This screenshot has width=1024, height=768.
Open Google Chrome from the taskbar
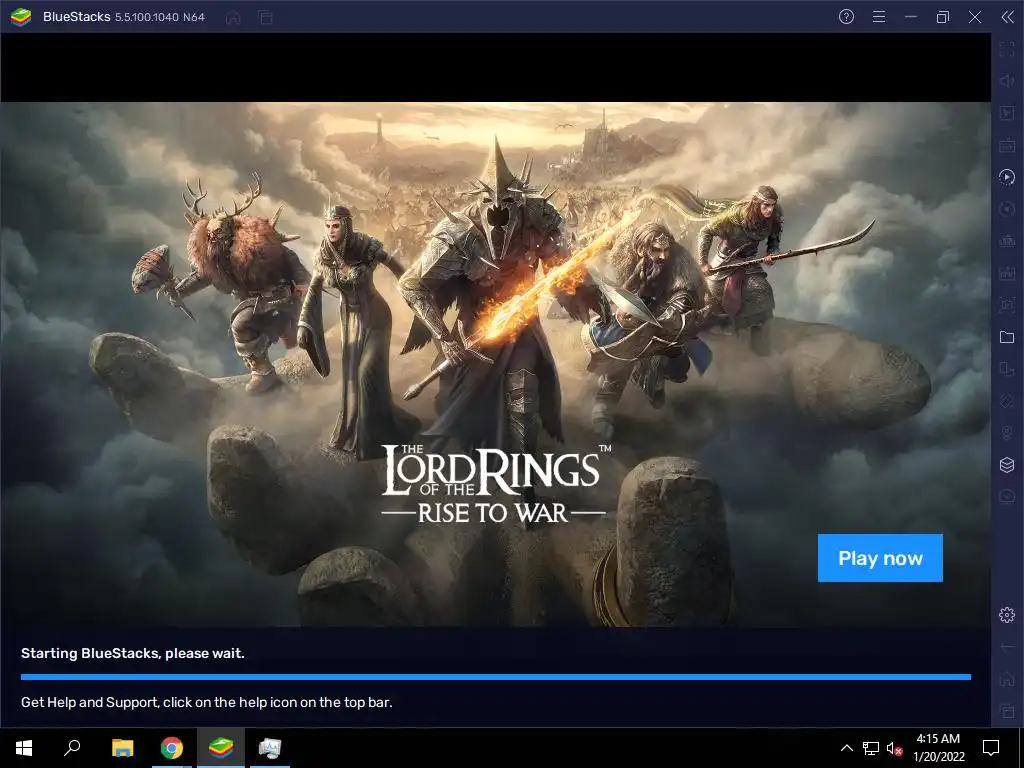tap(172, 748)
